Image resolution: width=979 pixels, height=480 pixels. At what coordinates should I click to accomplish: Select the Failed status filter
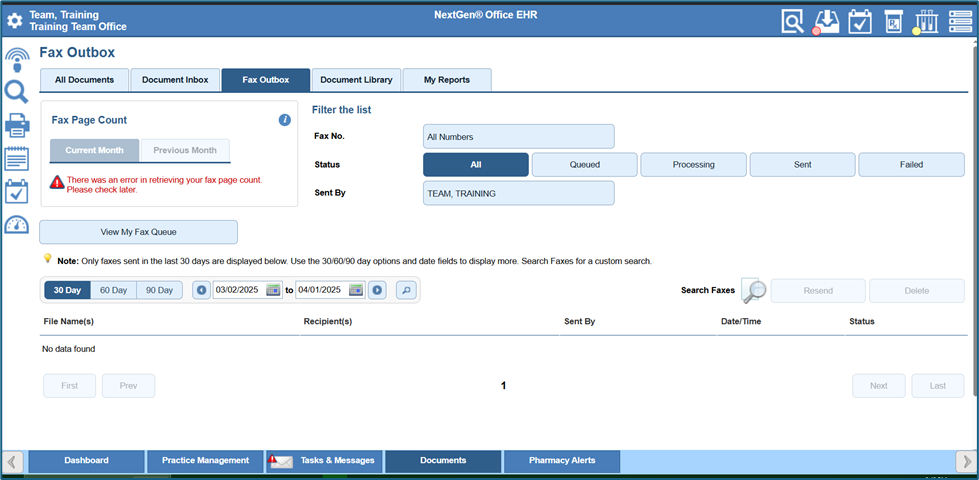click(x=912, y=165)
